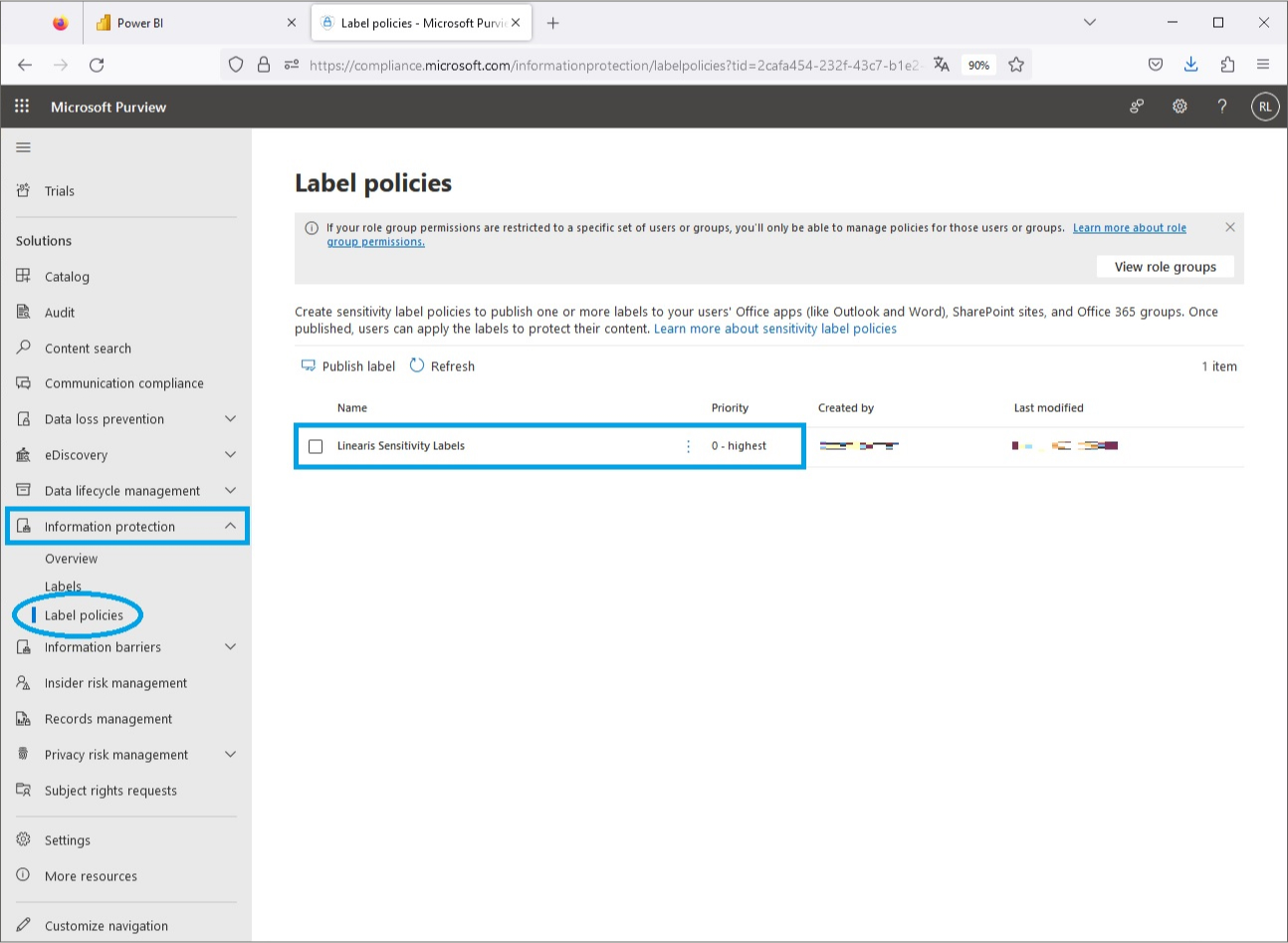The height and width of the screenshot is (943, 1288).
Task: Tick the checkbox for Linearis Sensitivity Labels
Action: click(x=316, y=446)
